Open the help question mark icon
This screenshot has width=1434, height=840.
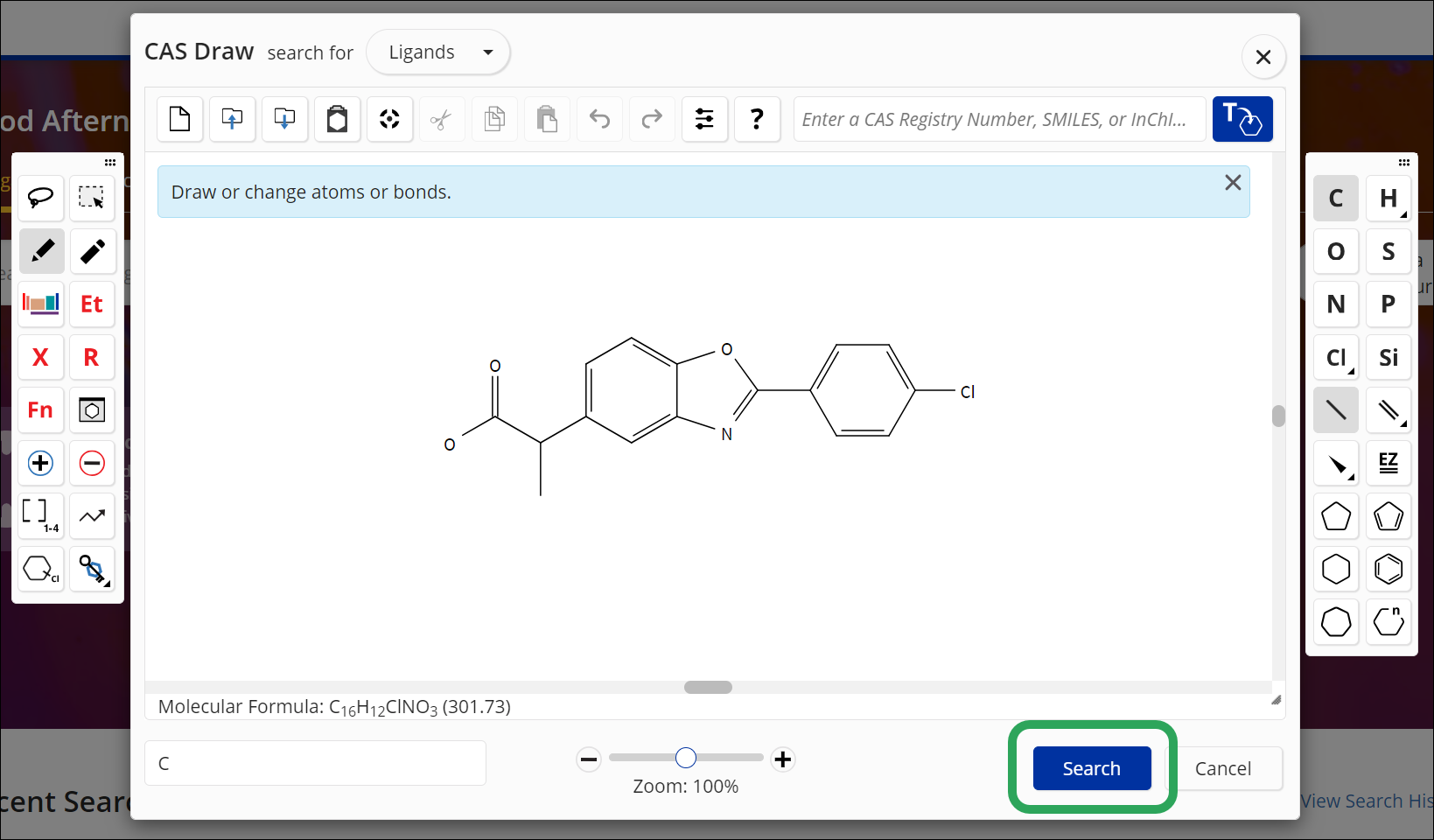tap(757, 119)
